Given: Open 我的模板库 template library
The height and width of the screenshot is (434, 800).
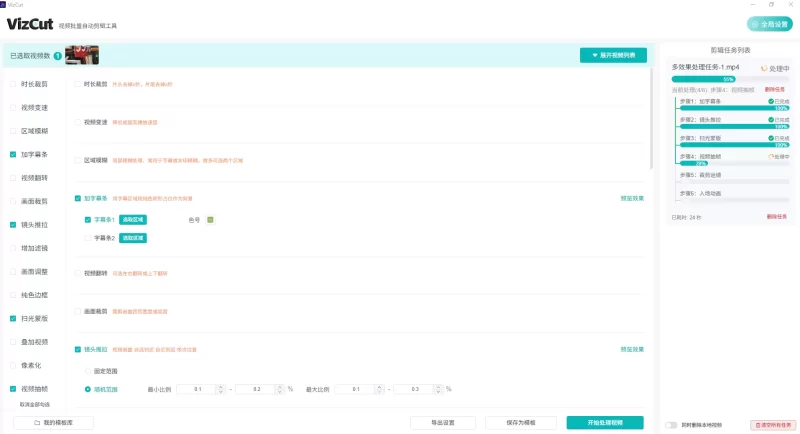Looking at the screenshot, I should click(x=54, y=423).
